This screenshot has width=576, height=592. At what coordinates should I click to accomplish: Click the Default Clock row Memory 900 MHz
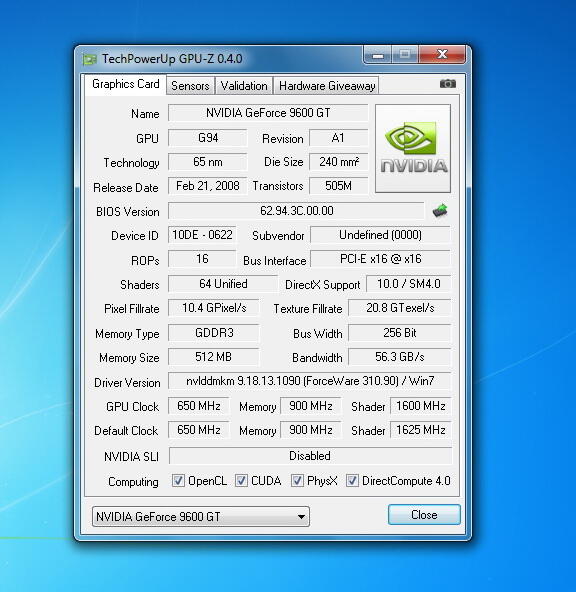point(311,430)
